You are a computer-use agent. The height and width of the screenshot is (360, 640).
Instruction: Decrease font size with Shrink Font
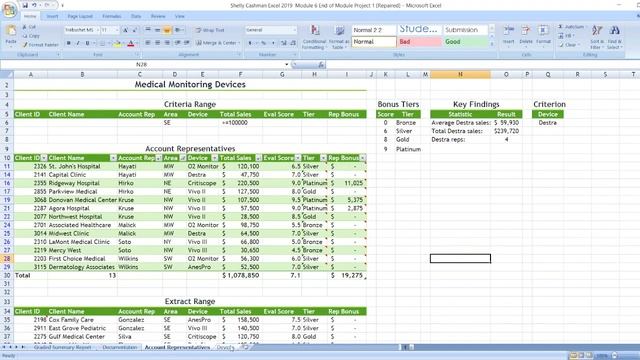pyautogui.click(x=135, y=30)
